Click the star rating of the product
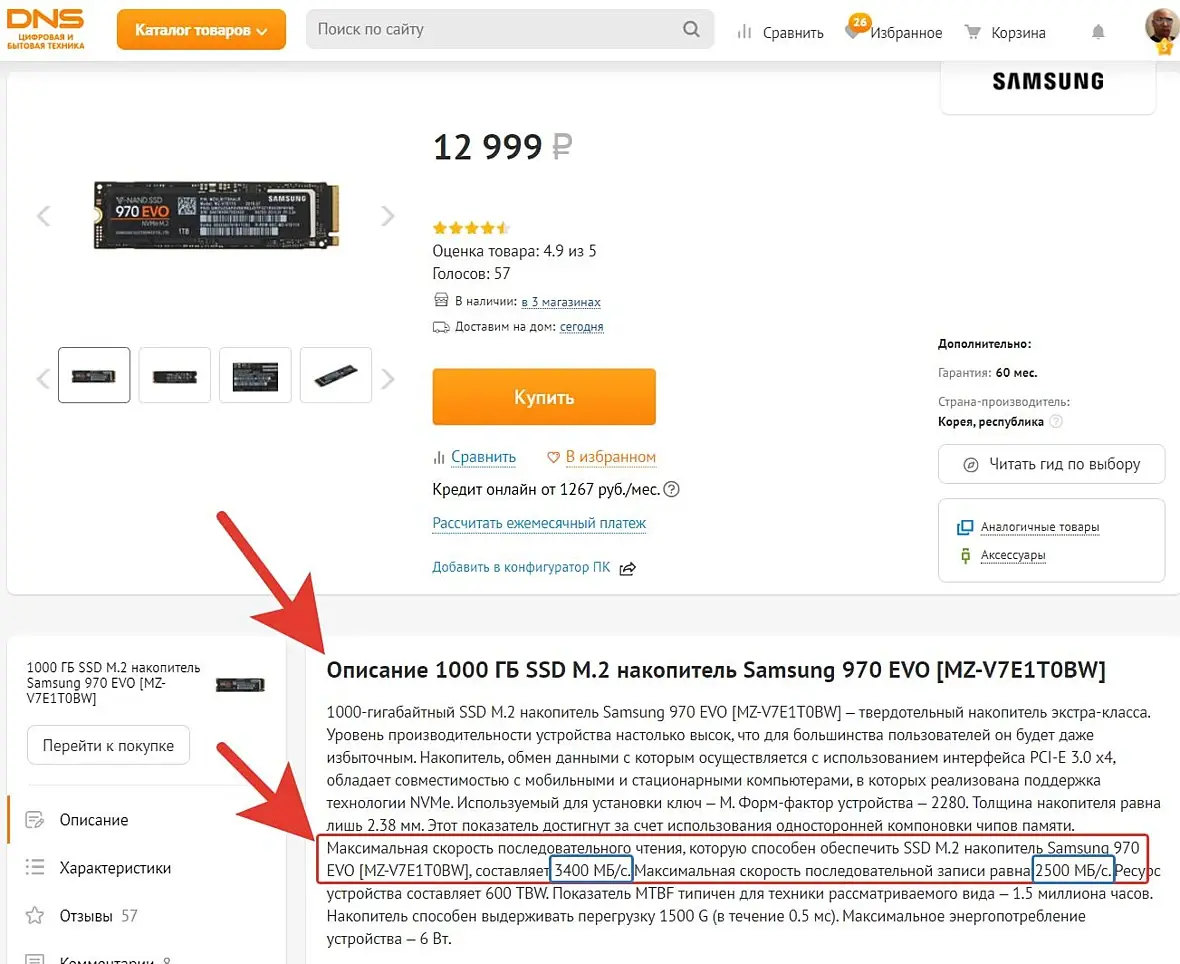1180x964 pixels. [x=471, y=227]
